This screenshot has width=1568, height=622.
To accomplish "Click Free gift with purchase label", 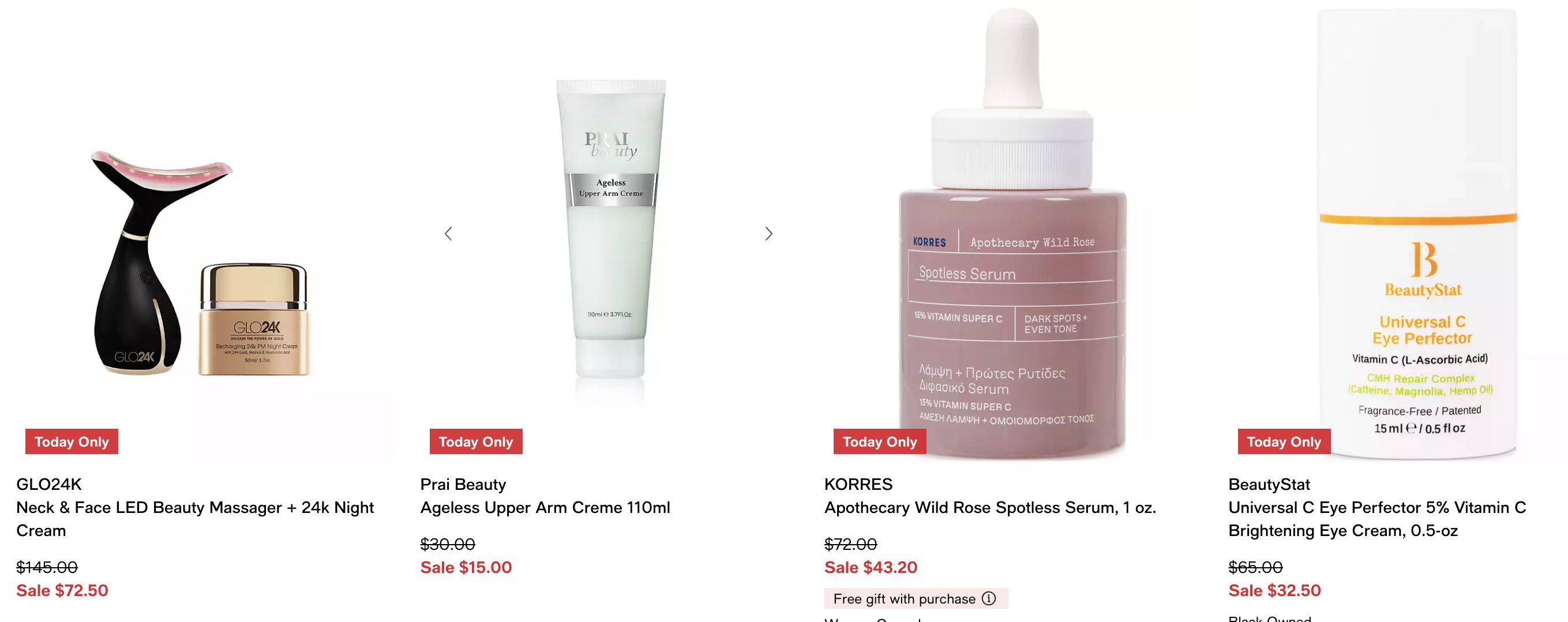I will click(904, 599).
